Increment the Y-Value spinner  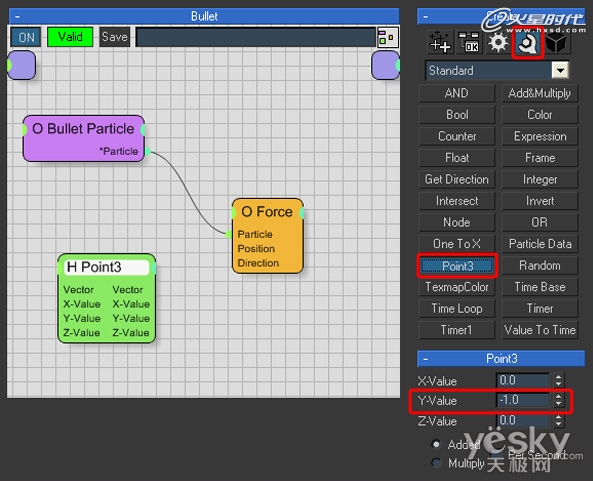coord(559,396)
